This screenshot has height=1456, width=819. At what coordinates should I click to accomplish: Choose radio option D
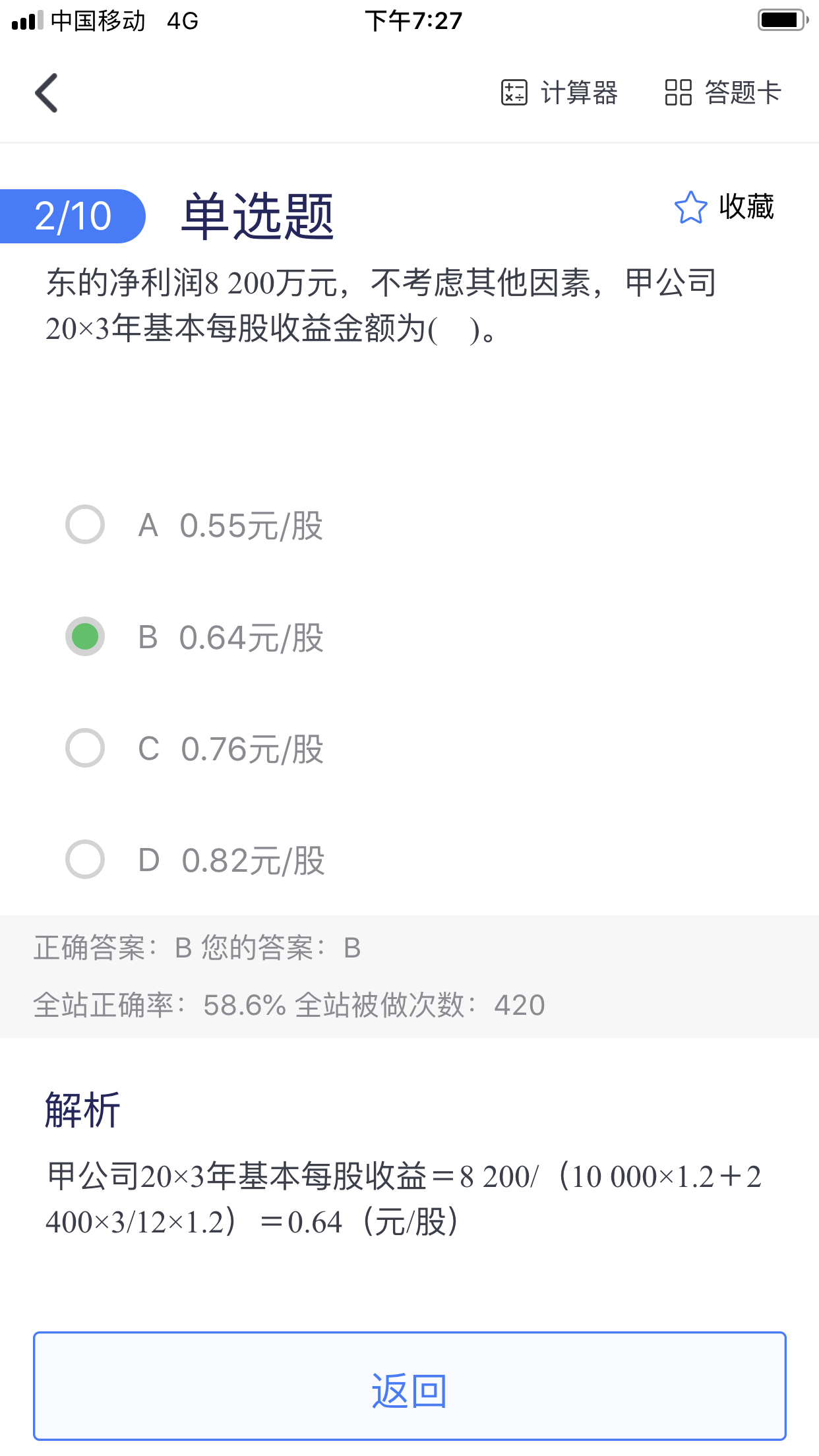coord(85,859)
